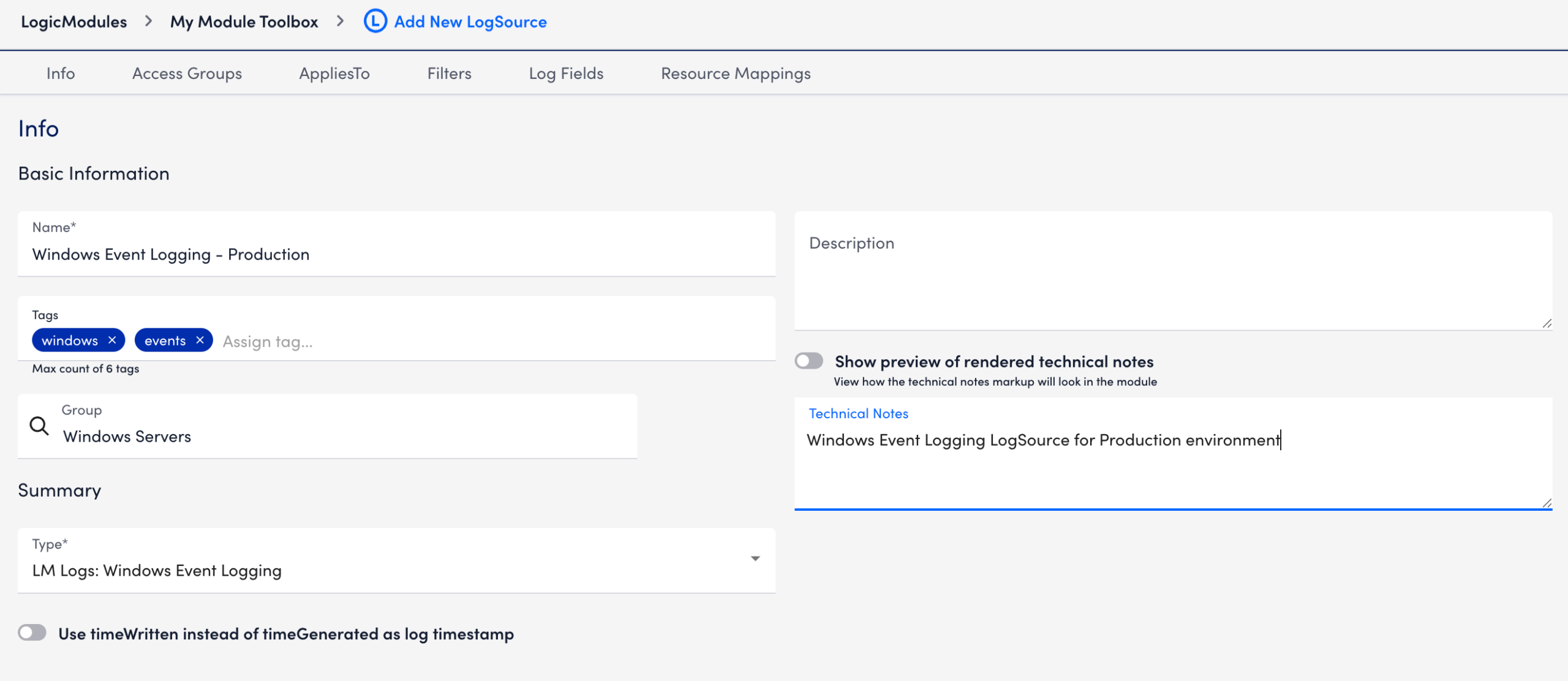Open the Log Fields tab
Screen dimensions: 1568x681
[x=566, y=73]
